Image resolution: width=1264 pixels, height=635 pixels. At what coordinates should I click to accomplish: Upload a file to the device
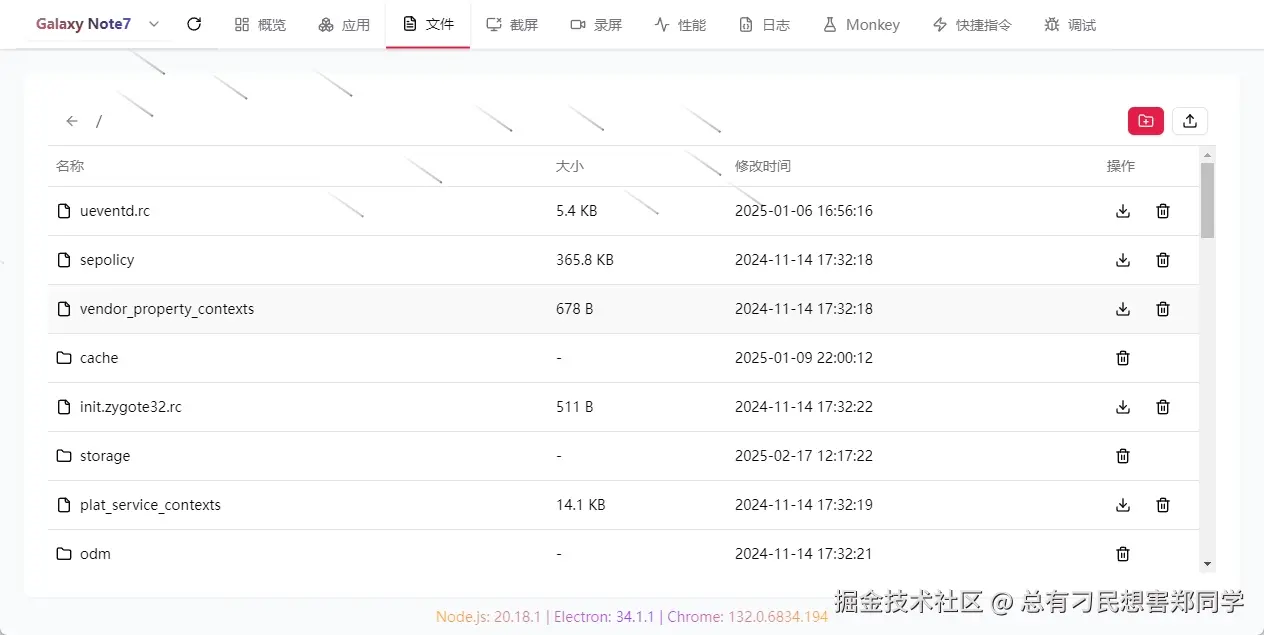1189,120
